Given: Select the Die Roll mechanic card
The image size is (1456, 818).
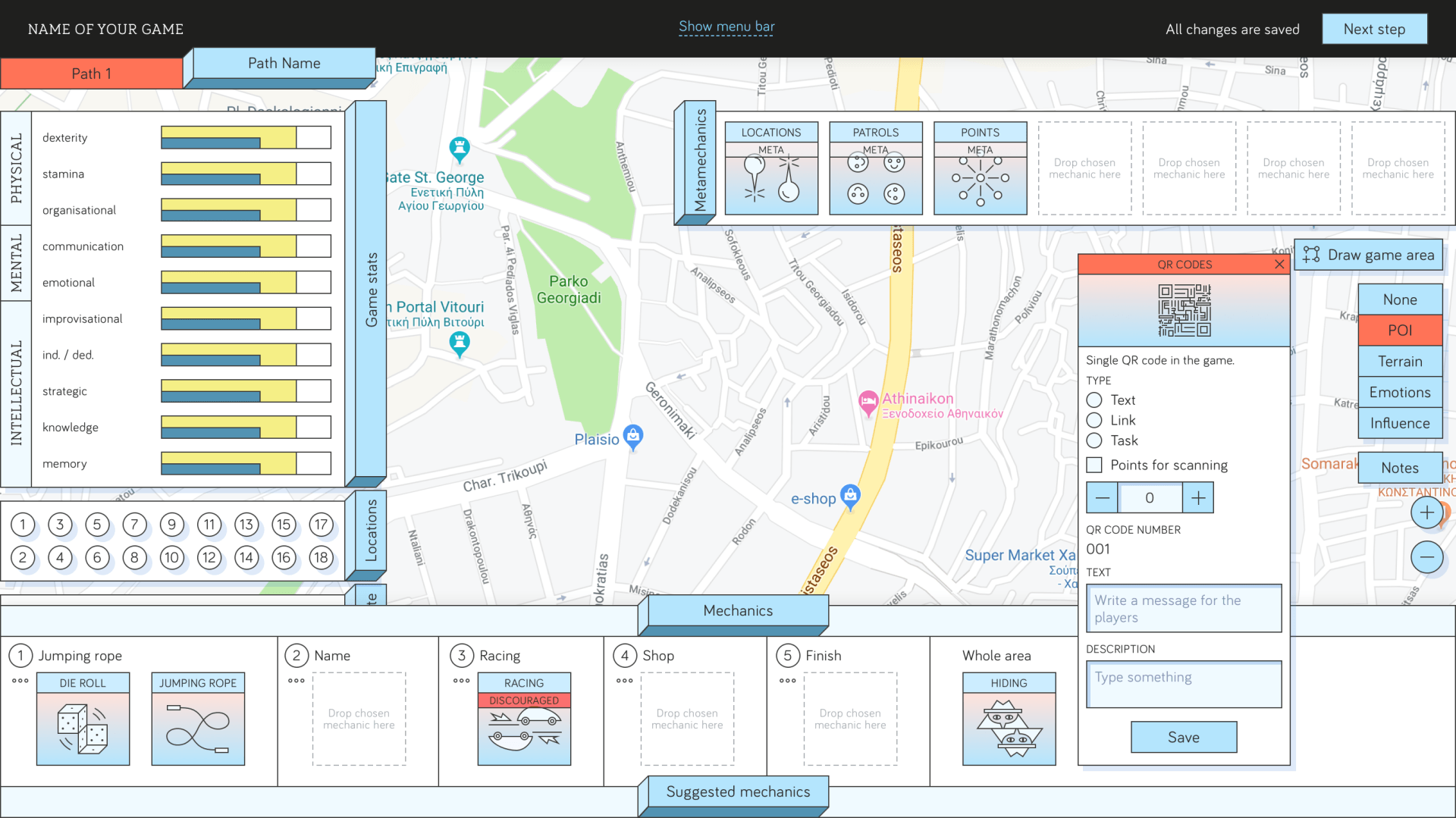Looking at the screenshot, I should click(83, 719).
